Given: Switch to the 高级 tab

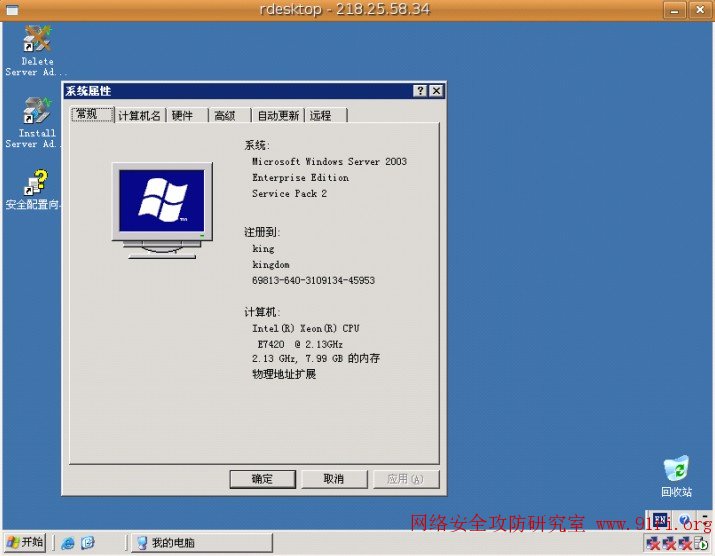Looking at the screenshot, I should 229,116.
